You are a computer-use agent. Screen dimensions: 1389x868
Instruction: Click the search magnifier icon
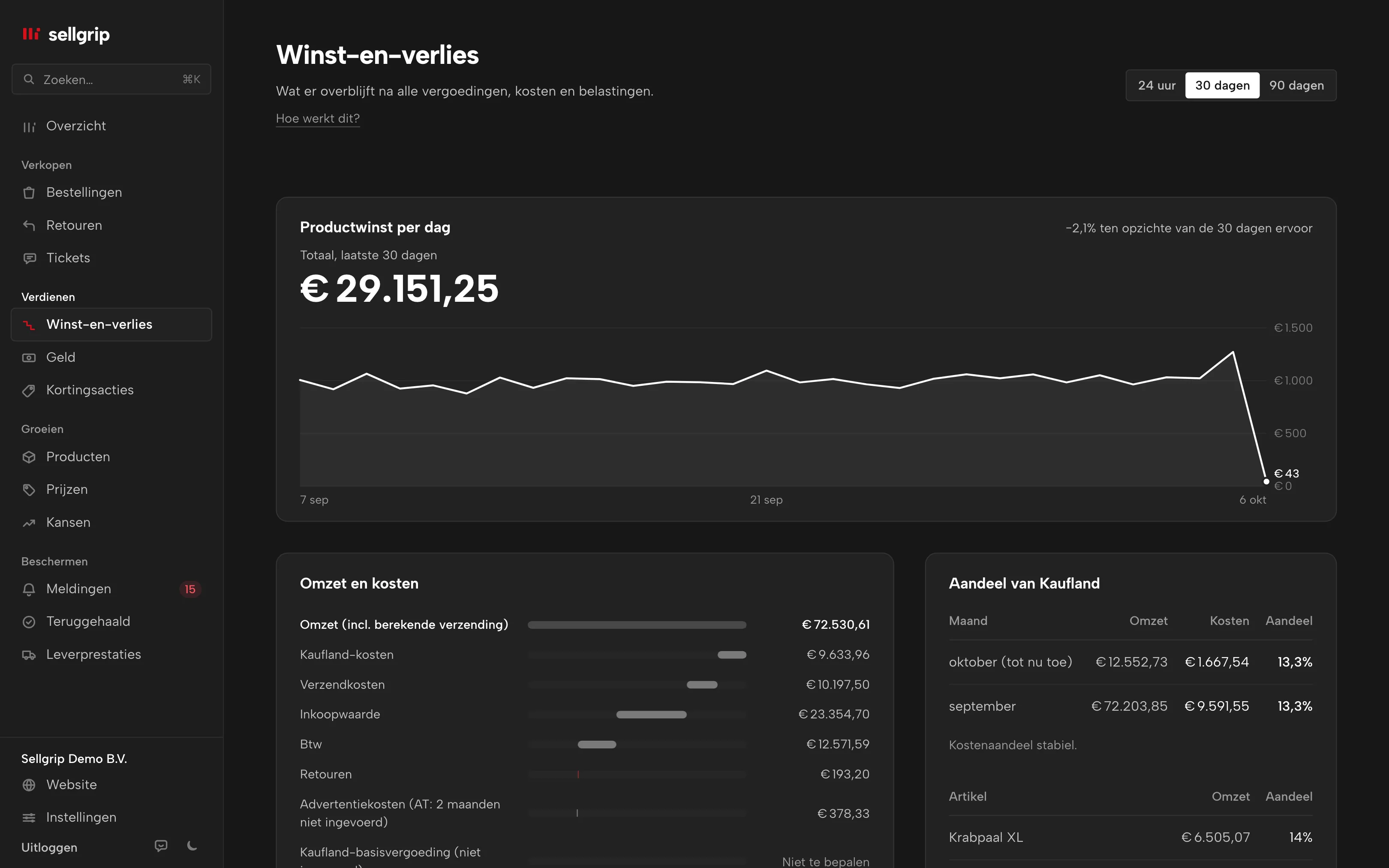click(x=29, y=79)
